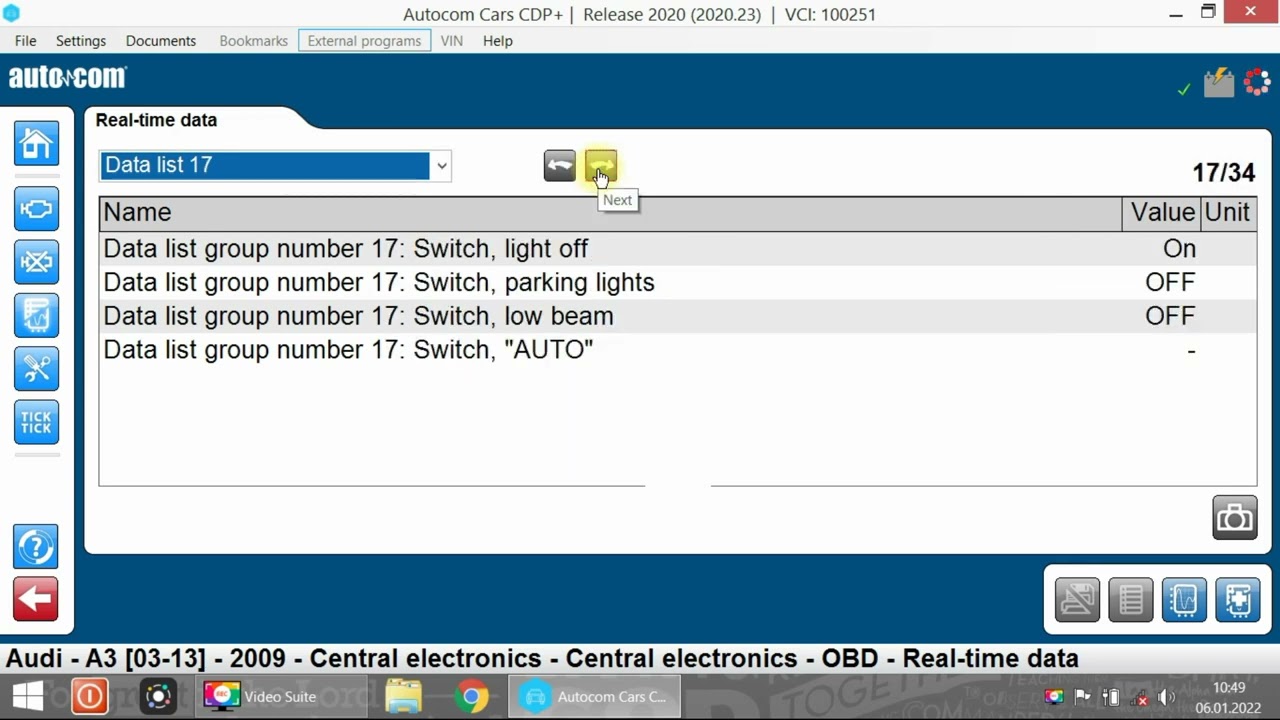Select the Real-time data tab

[156, 120]
